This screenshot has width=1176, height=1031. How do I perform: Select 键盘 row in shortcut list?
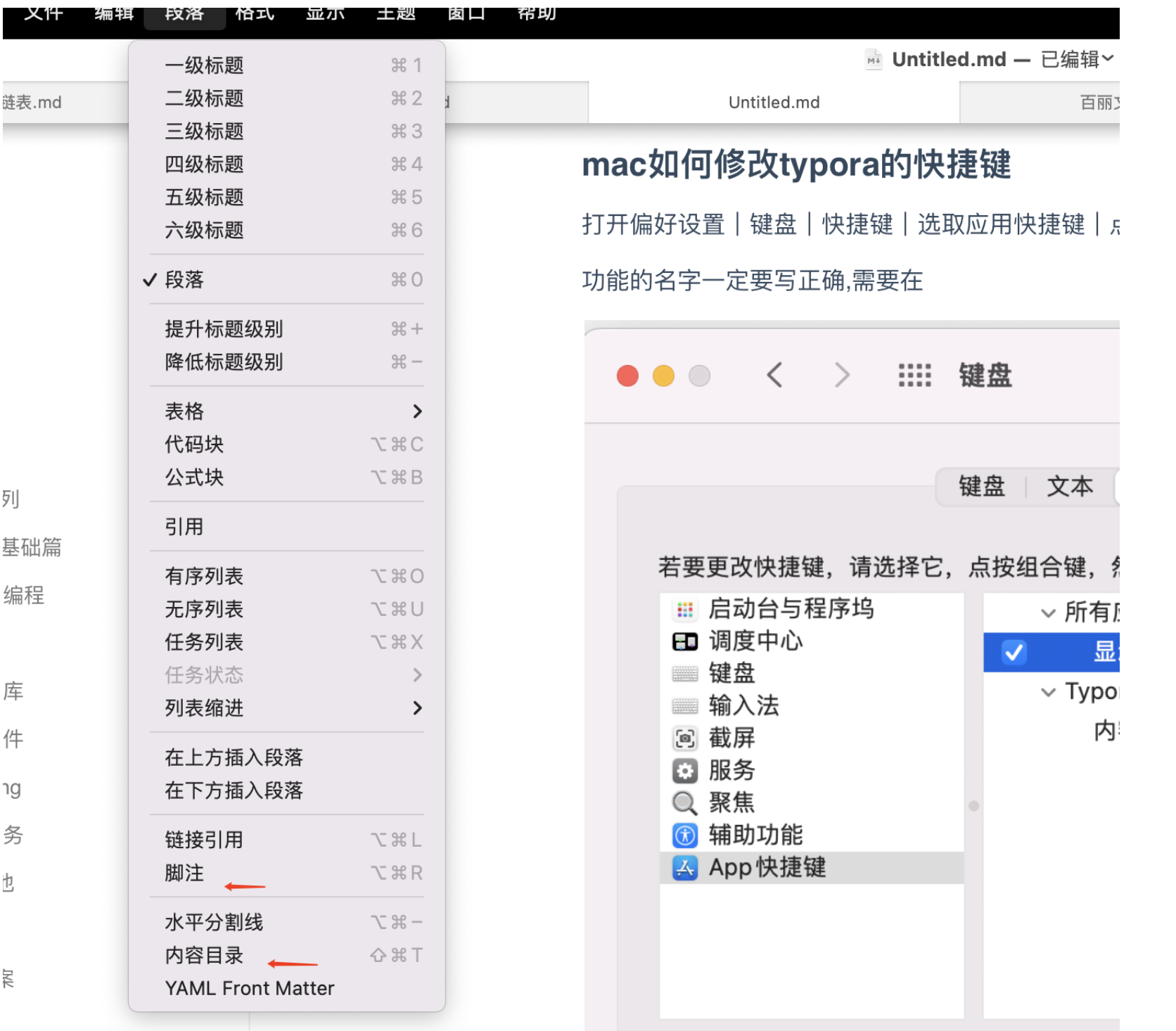coord(812,673)
